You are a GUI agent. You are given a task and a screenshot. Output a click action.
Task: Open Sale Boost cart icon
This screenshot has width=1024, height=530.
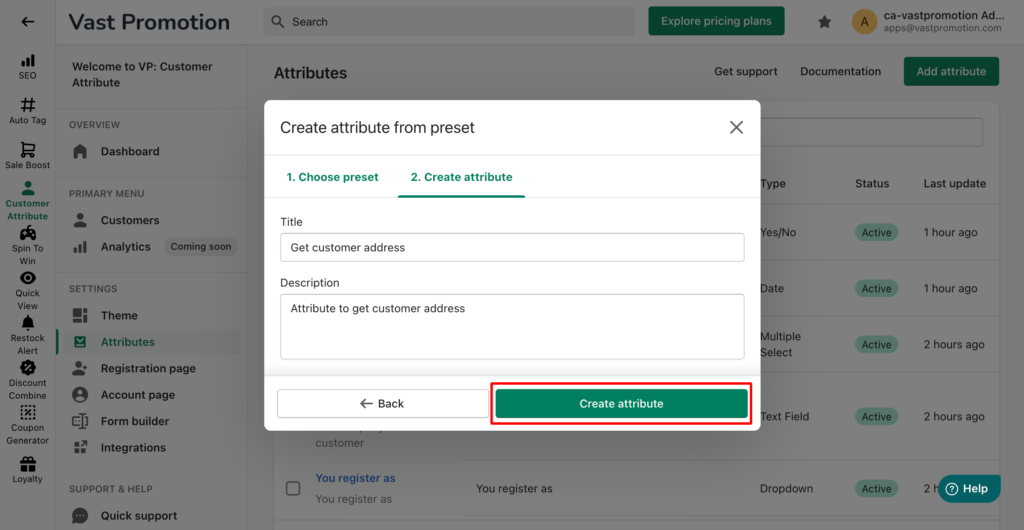tap(27, 150)
